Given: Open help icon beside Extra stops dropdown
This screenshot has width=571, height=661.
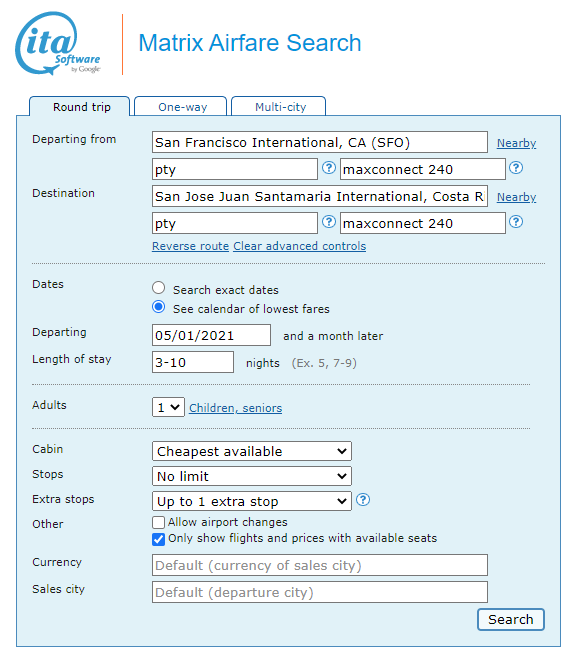Looking at the screenshot, I should pyautogui.click(x=363, y=500).
